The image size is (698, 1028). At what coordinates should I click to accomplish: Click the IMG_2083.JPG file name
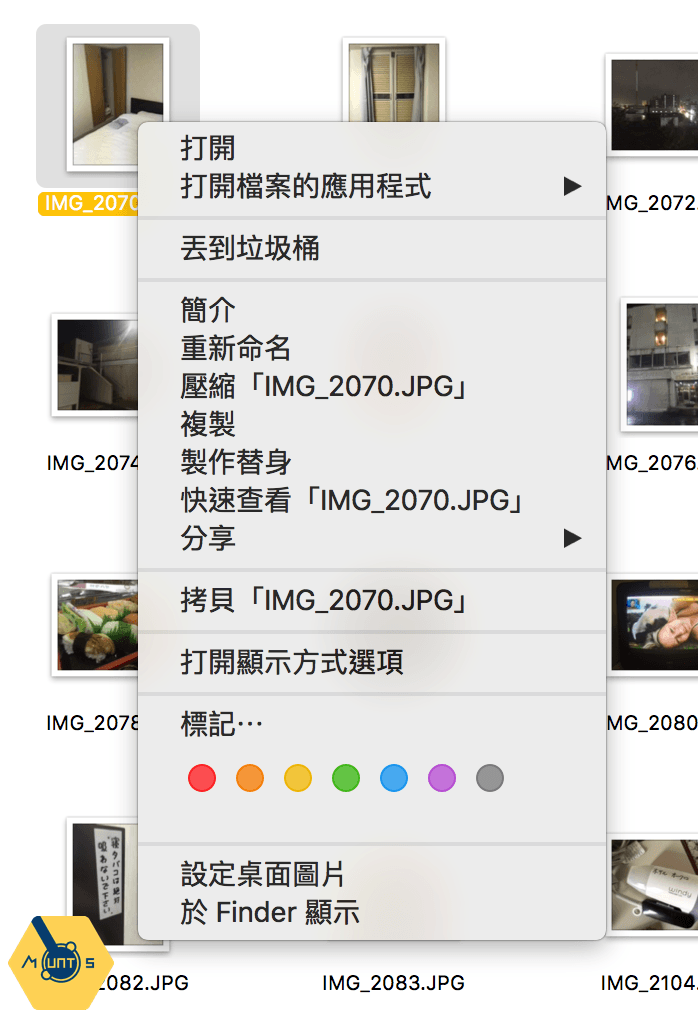pyautogui.click(x=393, y=983)
